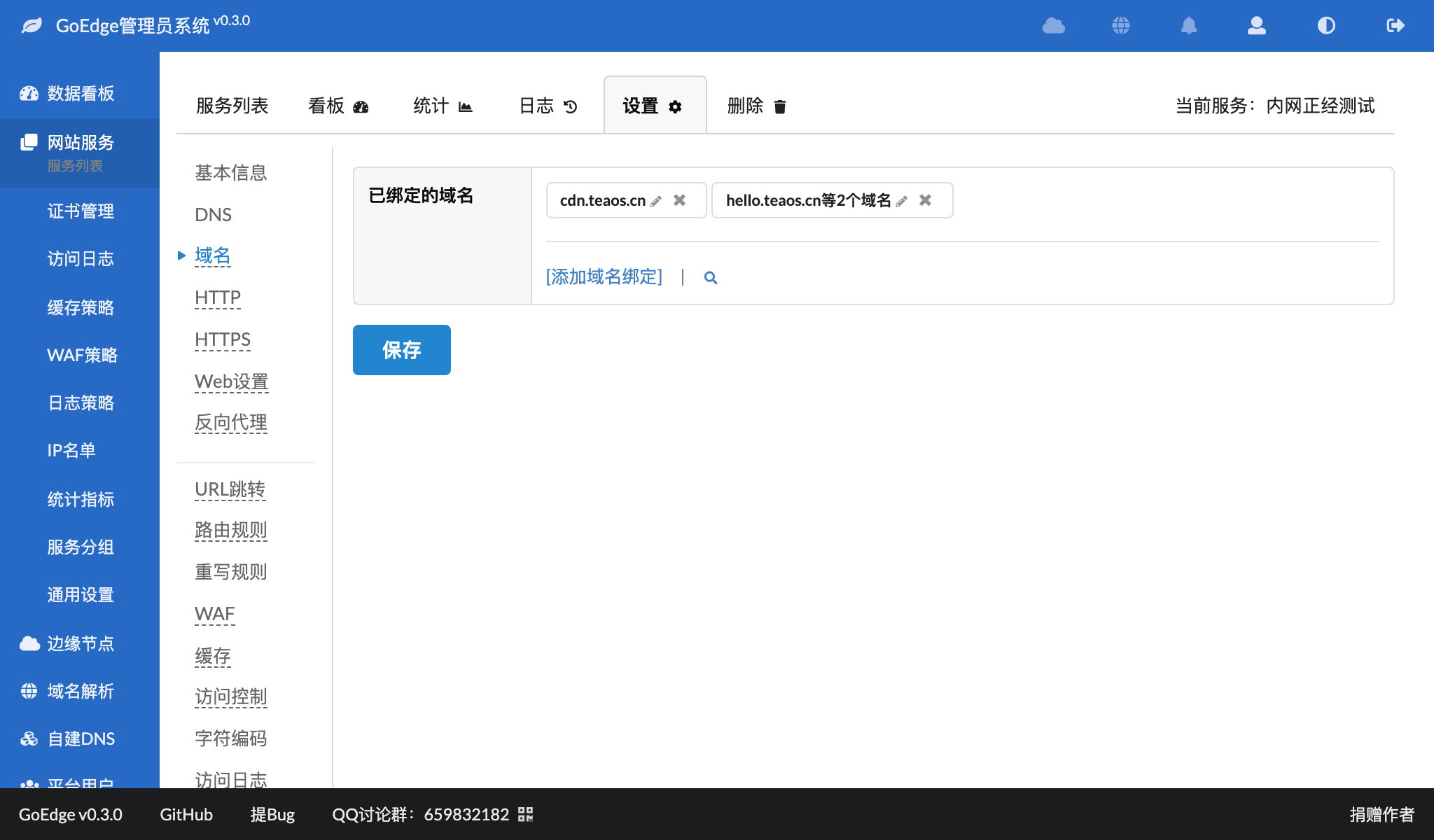Screen dimensions: 1434x840
Task: Click the dashboard gauge icon beside 看板
Action: click(361, 106)
